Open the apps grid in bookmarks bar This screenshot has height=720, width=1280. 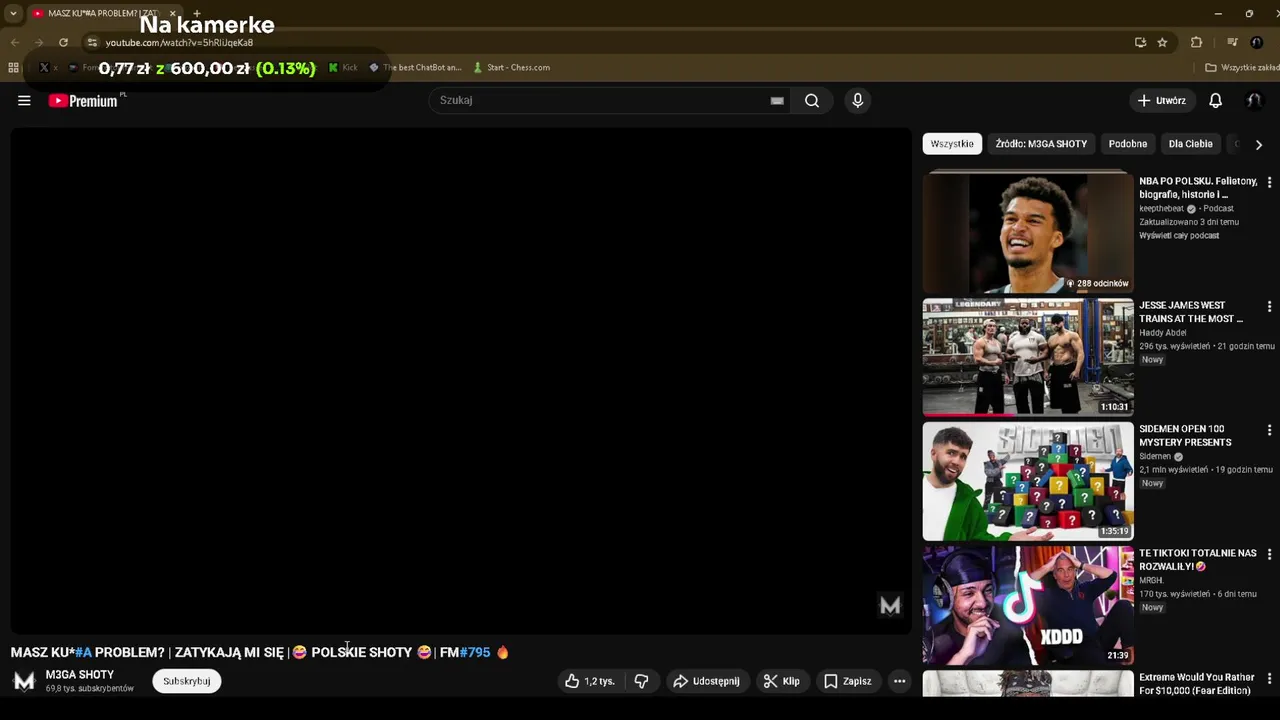(13, 67)
